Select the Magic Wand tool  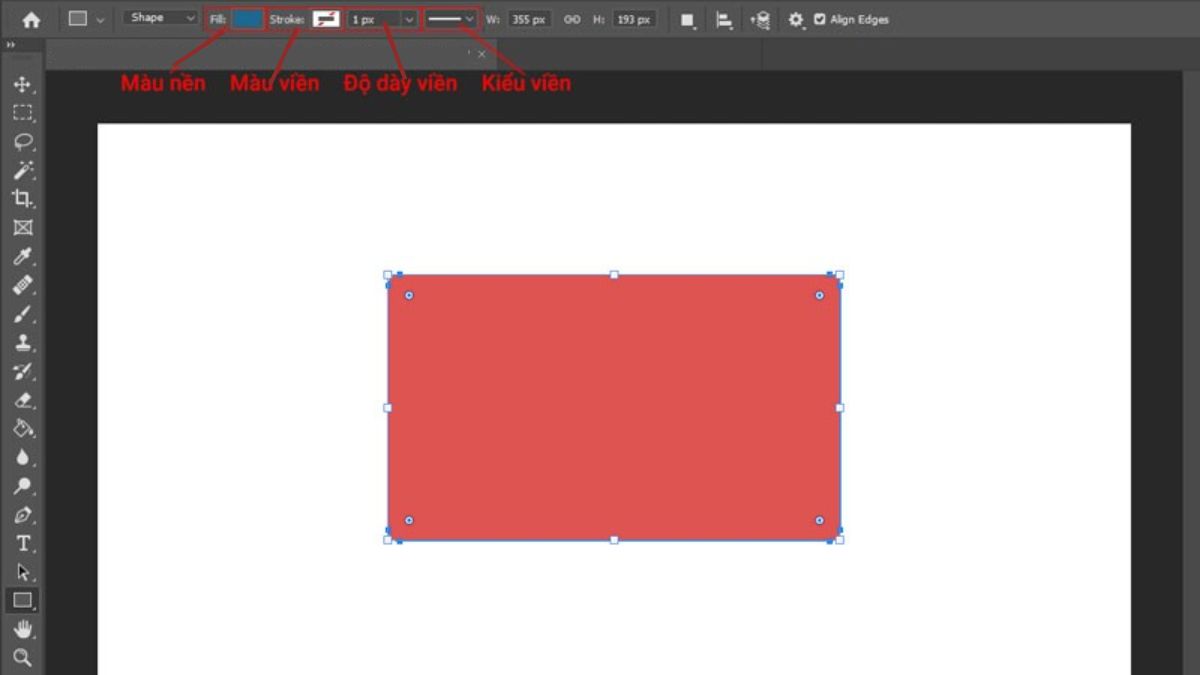point(22,170)
